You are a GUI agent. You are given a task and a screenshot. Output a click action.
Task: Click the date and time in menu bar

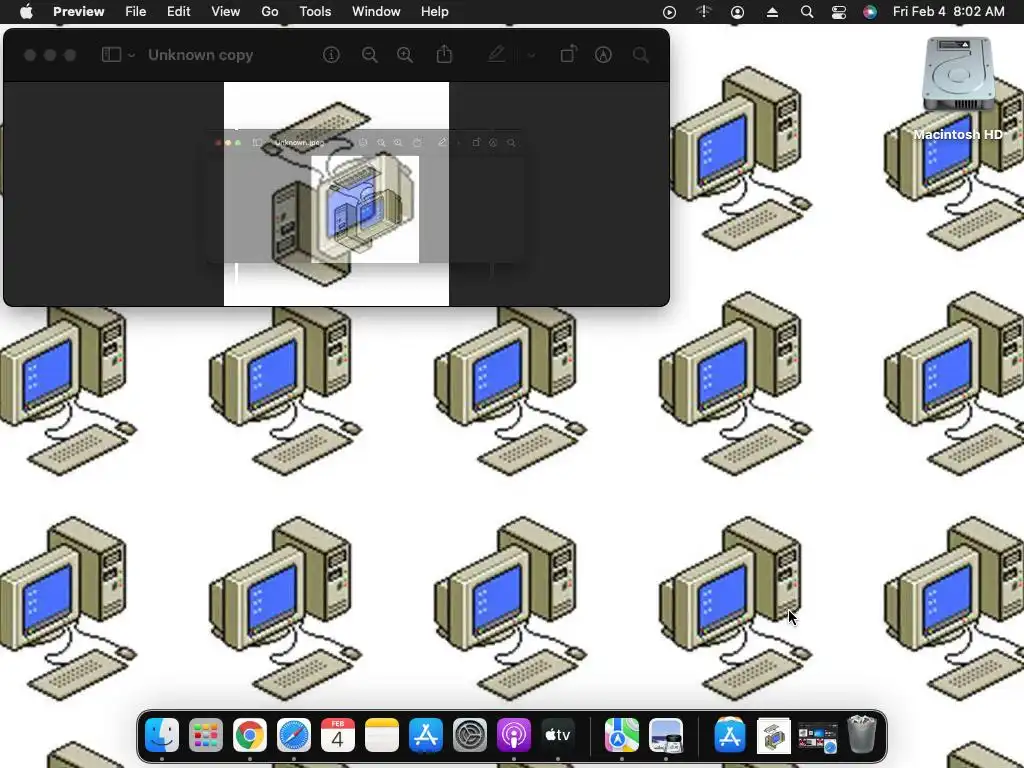[948, 11]
